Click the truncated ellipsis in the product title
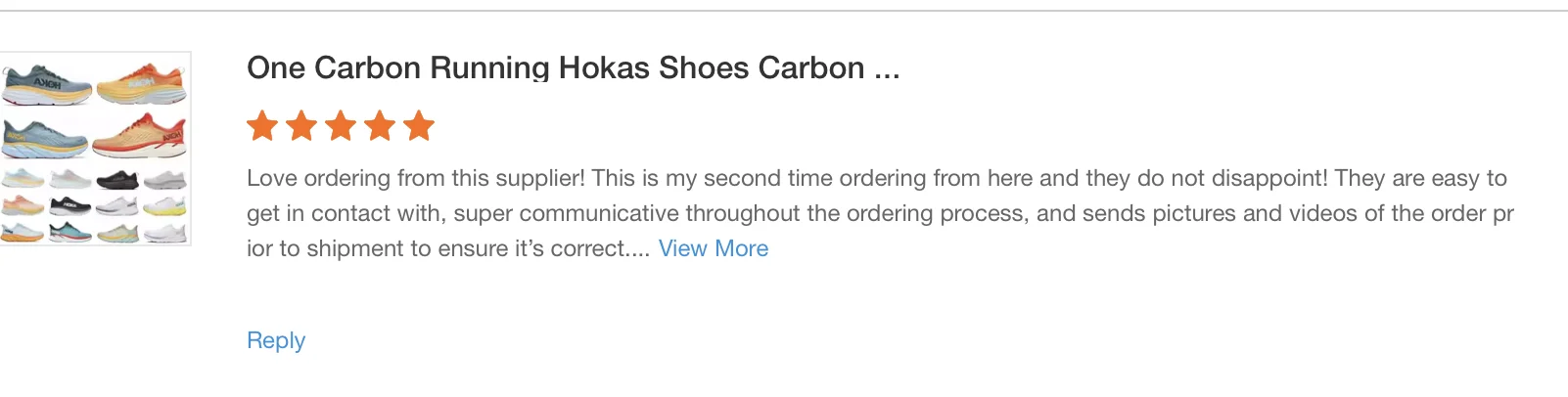The height and width of the screenshot is (397, 1568). click(887, 70)
